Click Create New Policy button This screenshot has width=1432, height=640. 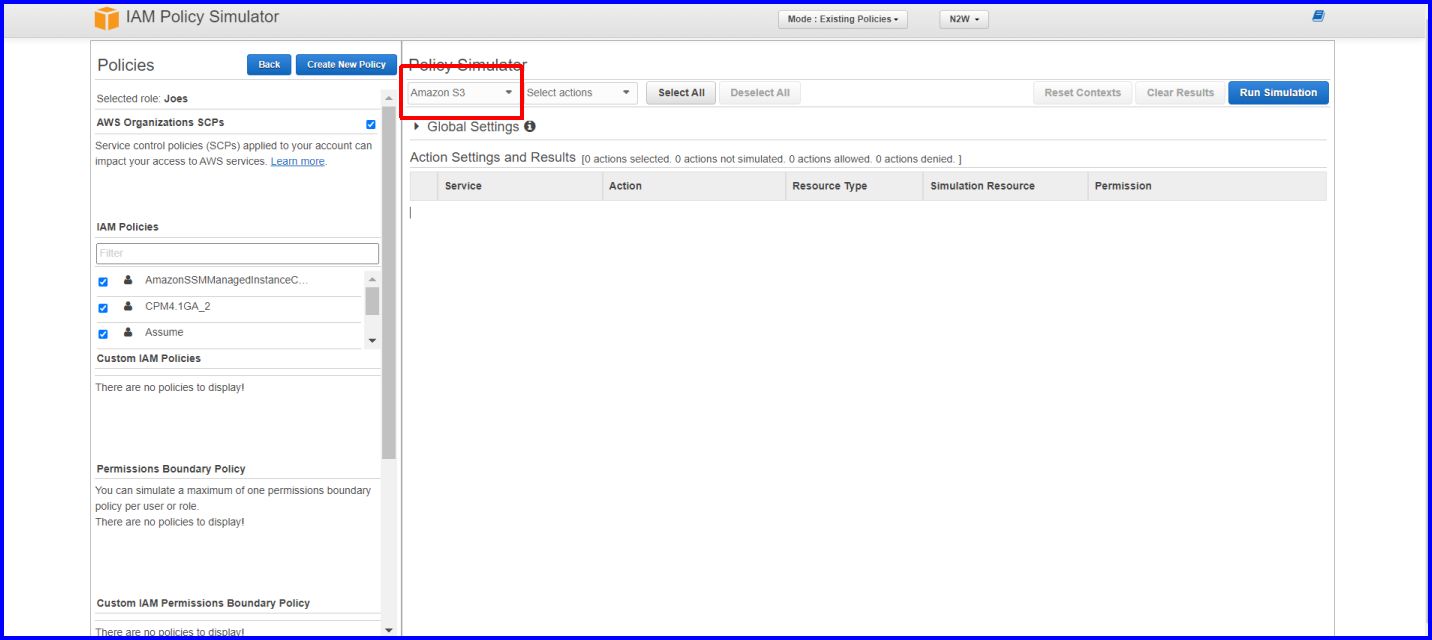click(x=346, y=65)
